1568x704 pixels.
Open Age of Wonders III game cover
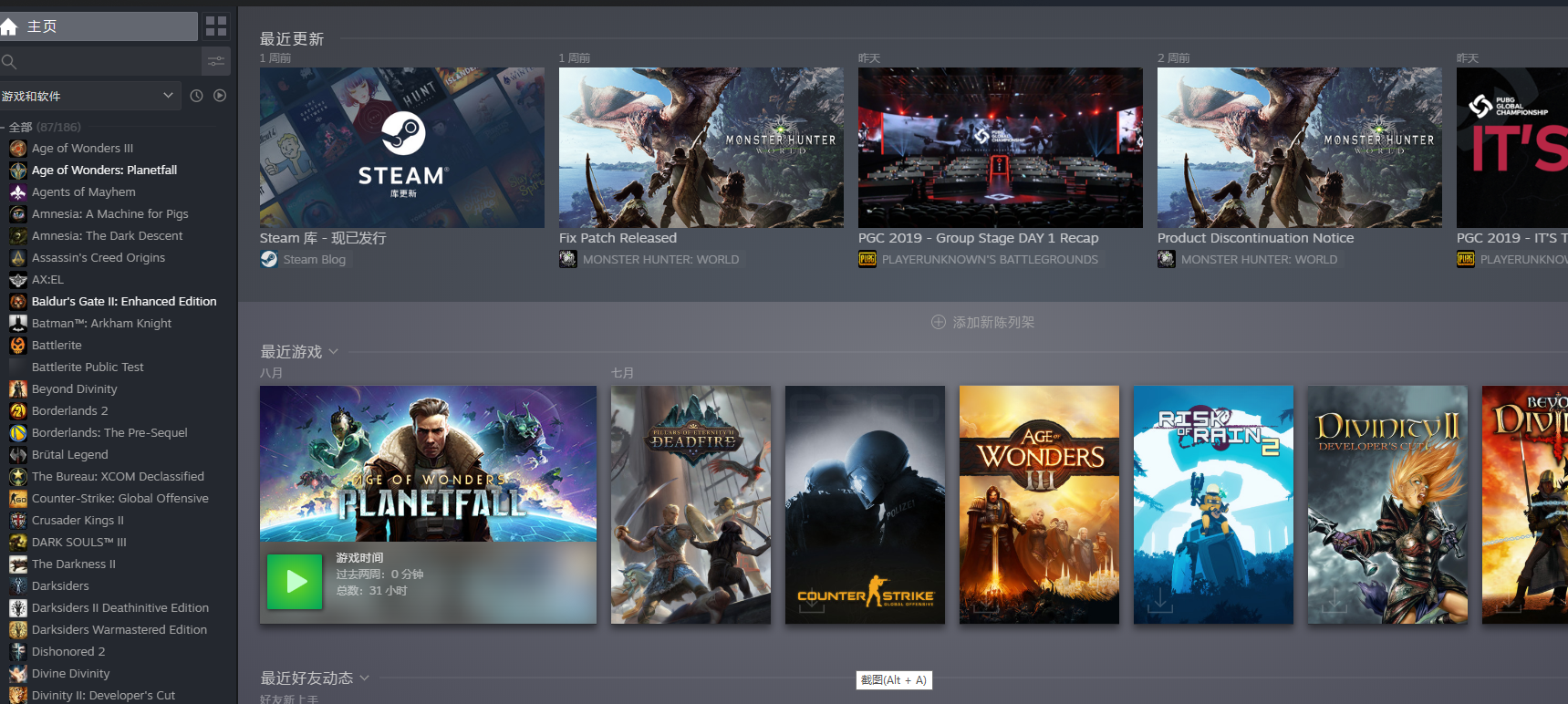1039,504
